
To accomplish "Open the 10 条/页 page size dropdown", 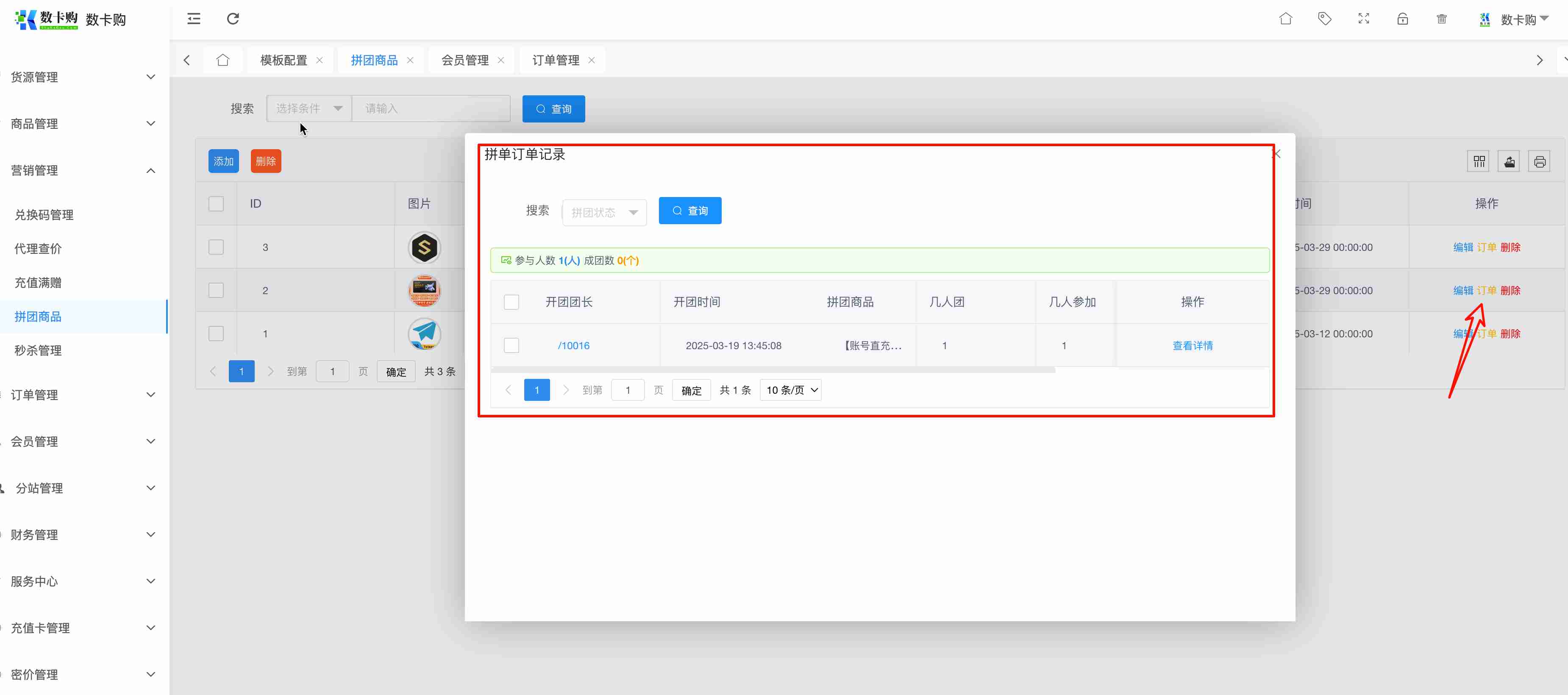I will pos(790,390).
